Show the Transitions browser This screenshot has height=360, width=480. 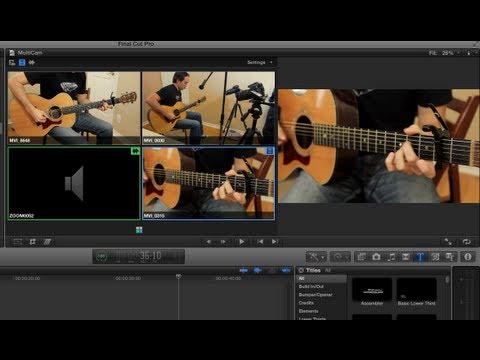(406, 257)
